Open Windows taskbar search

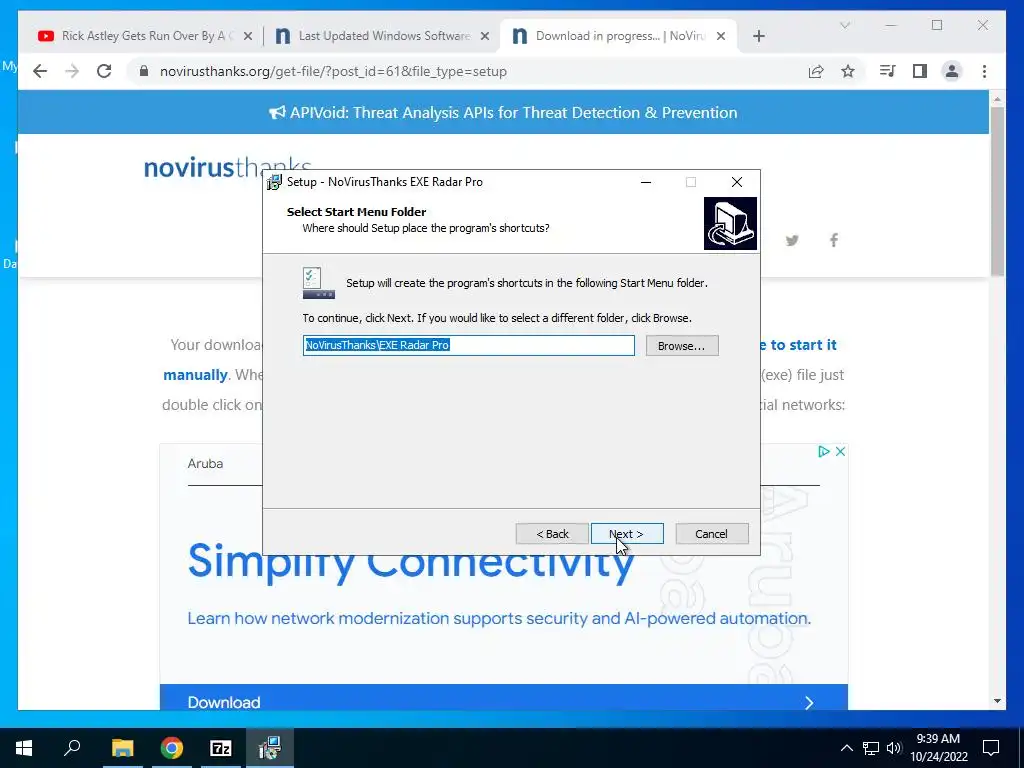72,748
